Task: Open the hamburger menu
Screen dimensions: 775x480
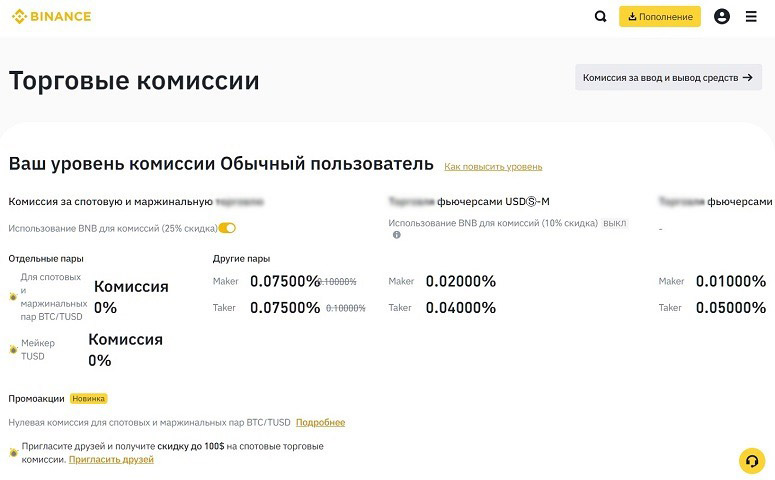Action: tap(751, 17)
